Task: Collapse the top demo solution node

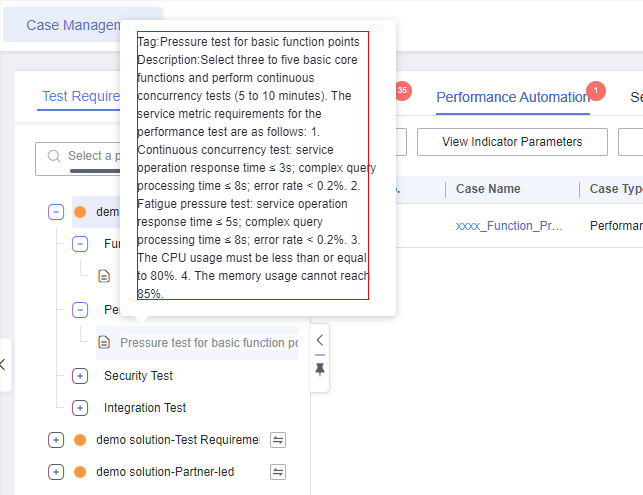Action: [x=56, y=212]
